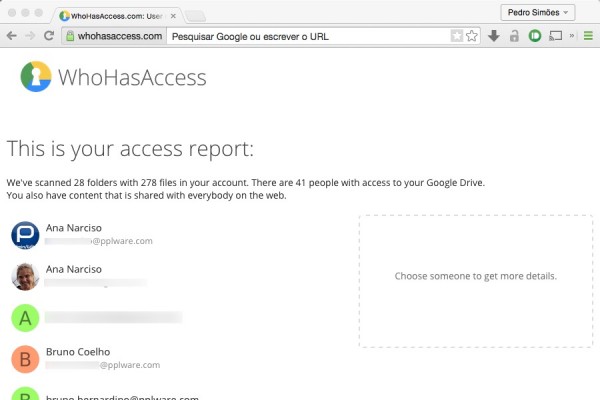Click 'This is your access report:' heading
600x400 pixels.
pyautogui.click(x=130, y=149)
